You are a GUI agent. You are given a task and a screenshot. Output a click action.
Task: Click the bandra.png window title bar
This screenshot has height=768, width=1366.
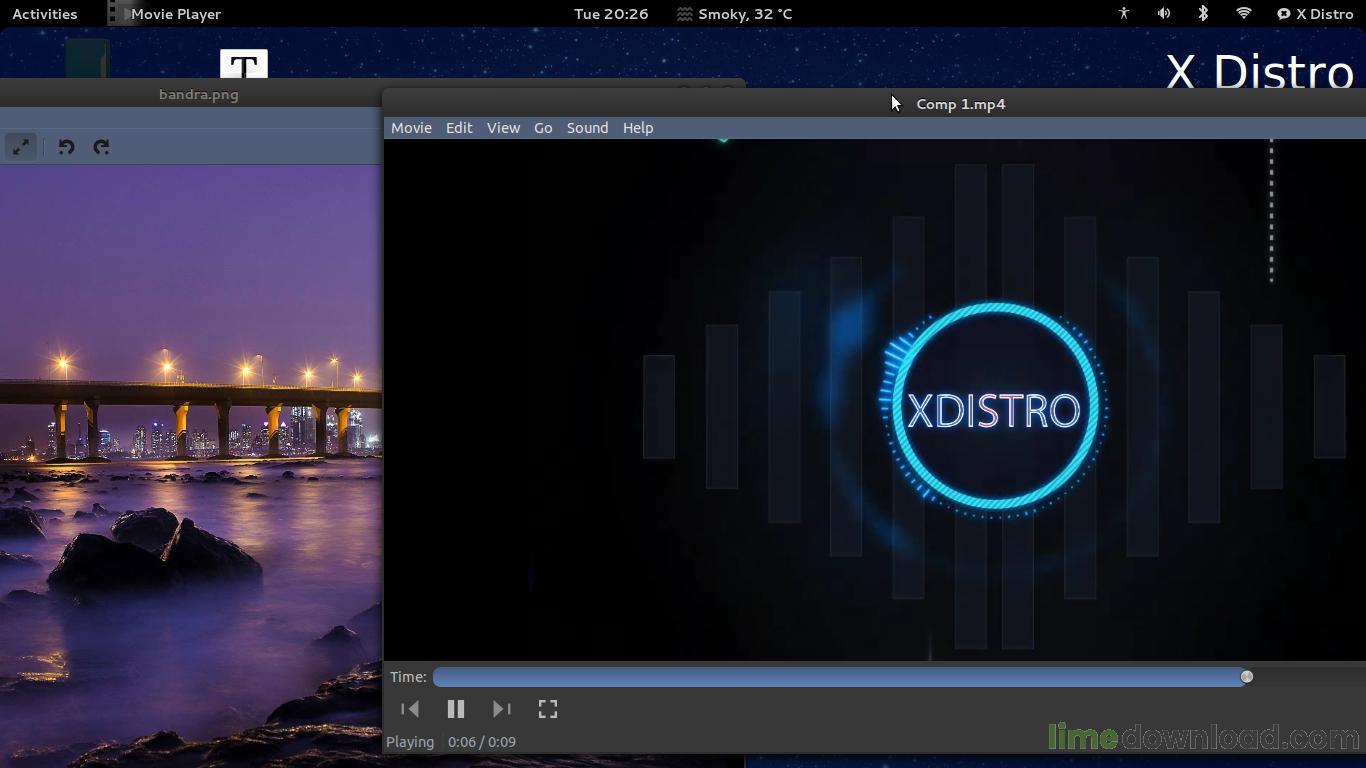[198, 94]
